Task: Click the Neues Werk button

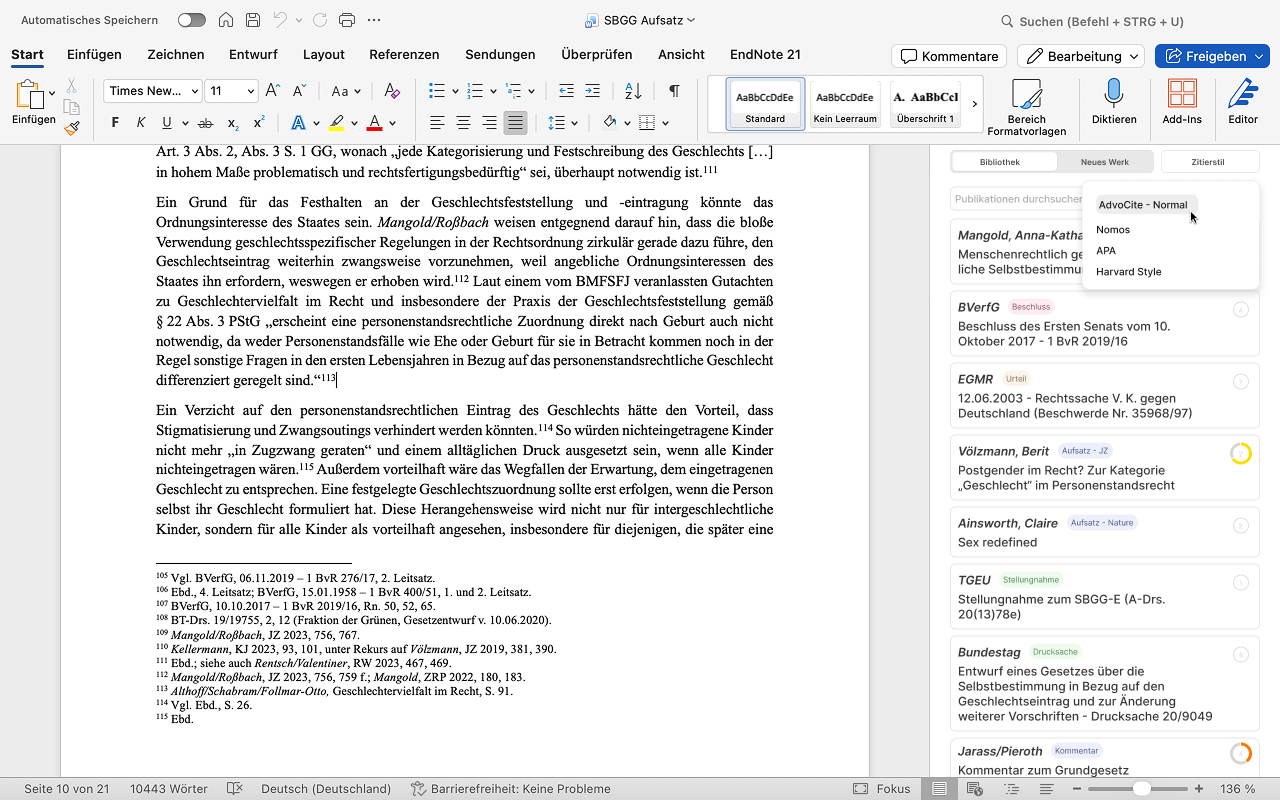Action: coord(1104,161)
